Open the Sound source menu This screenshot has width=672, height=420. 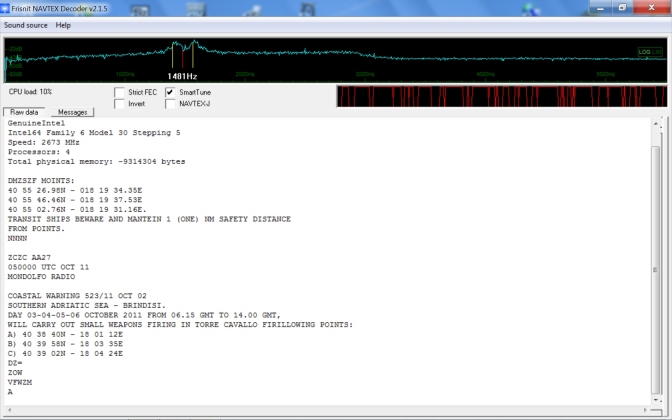(25, 25)
